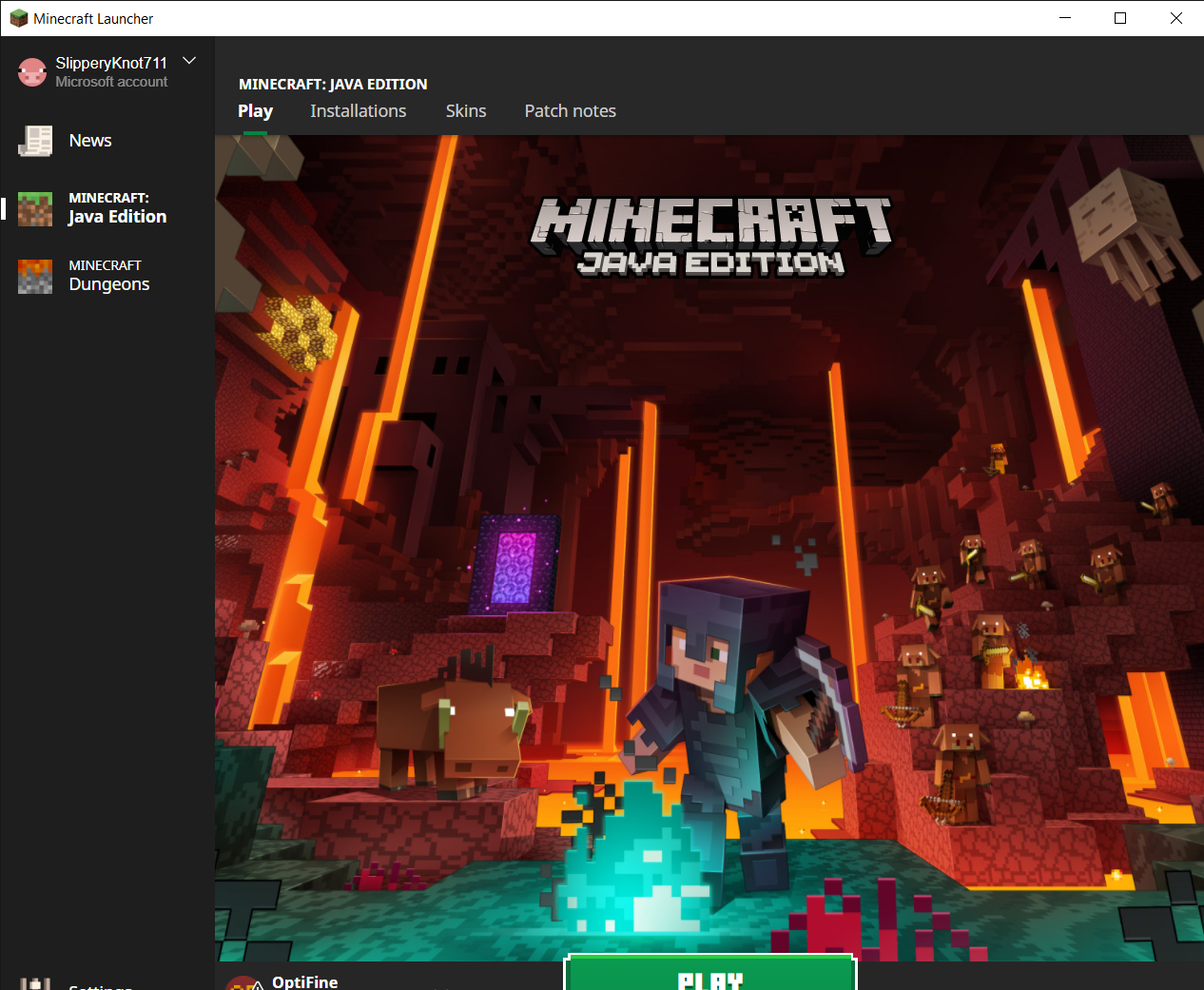
Task: Click the Minecraft Launcher title bar icon
Action: tap(18, 18)
